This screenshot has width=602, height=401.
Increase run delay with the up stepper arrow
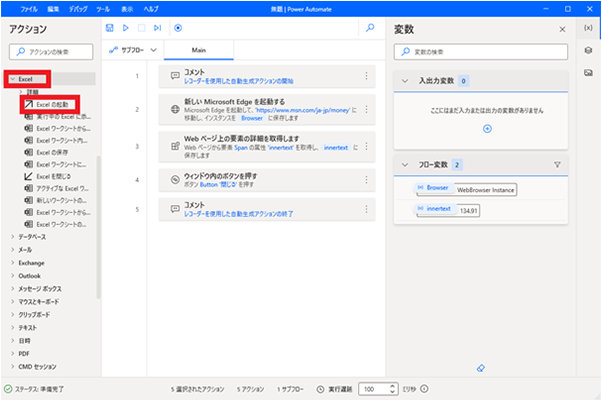392,386
